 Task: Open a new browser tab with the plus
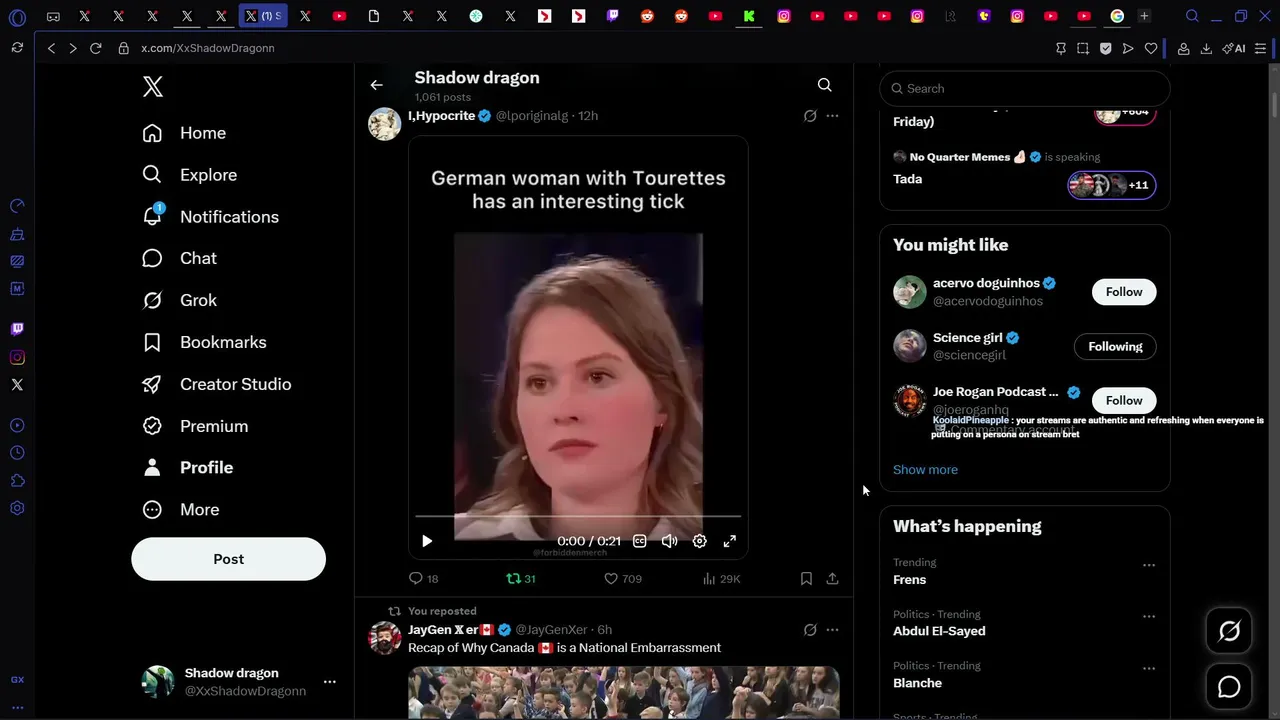click(1144, 16)
